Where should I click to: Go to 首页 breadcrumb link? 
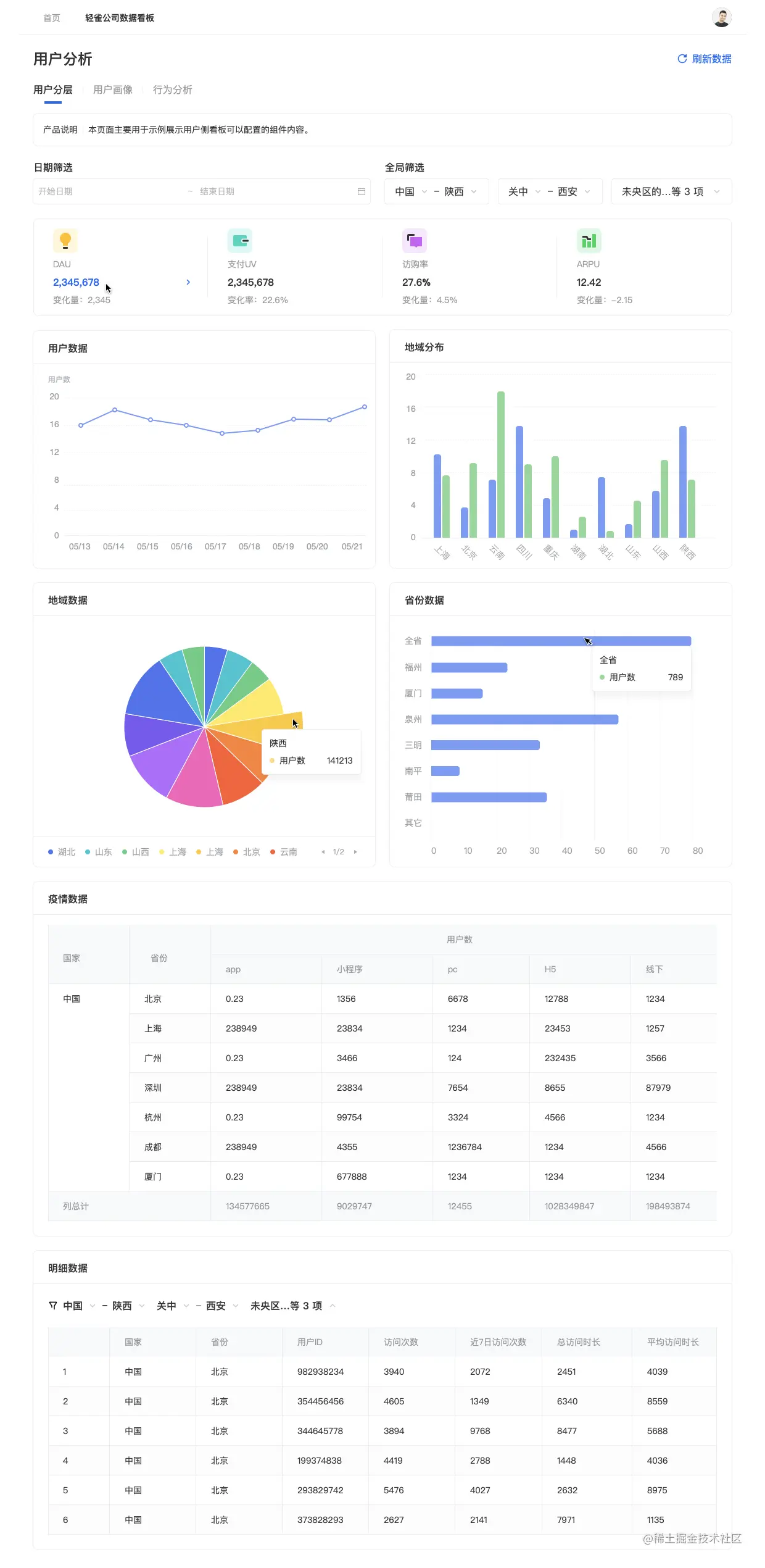(52, 18)
